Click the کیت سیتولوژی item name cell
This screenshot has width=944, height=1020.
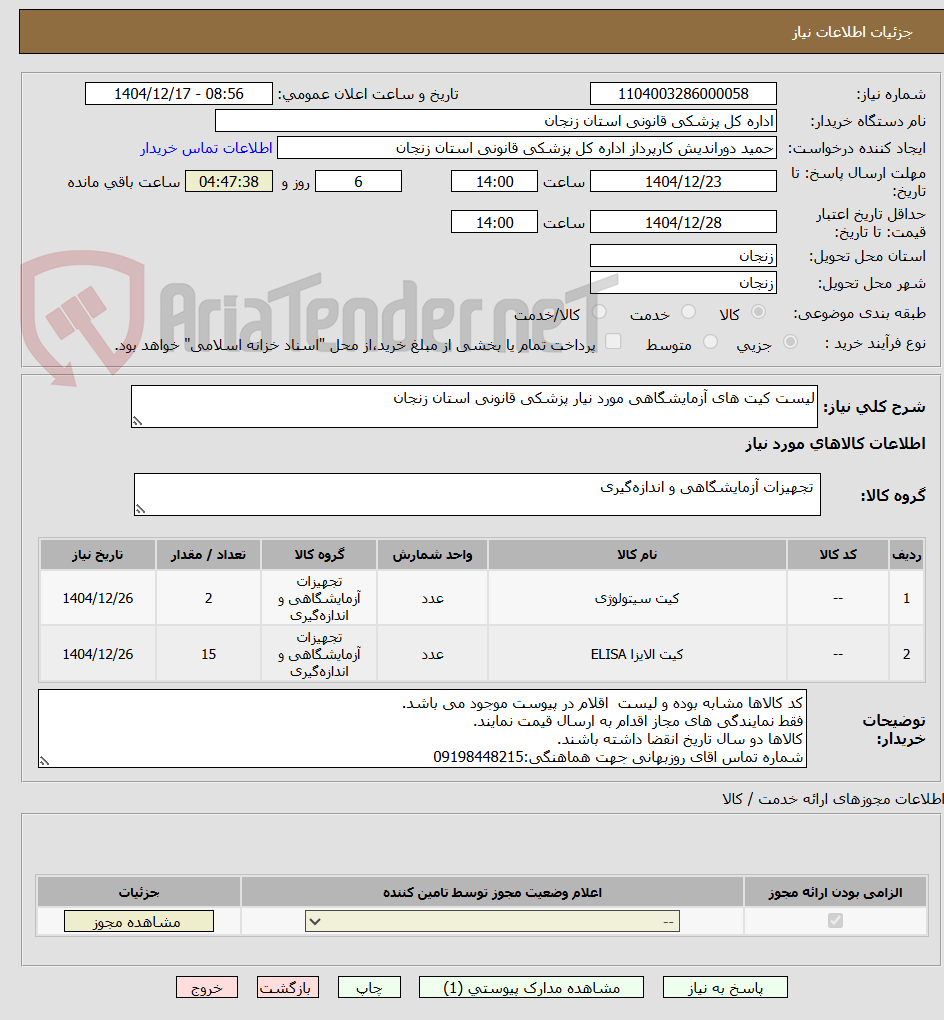click(638, 598)
